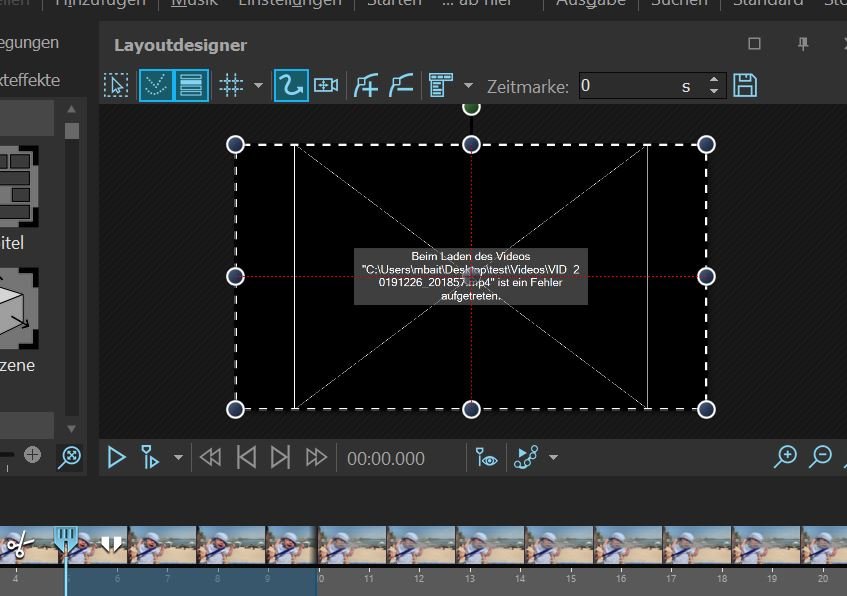Jump to the previous frame
The height and width of the screenshot is (596, 847).
246,458
